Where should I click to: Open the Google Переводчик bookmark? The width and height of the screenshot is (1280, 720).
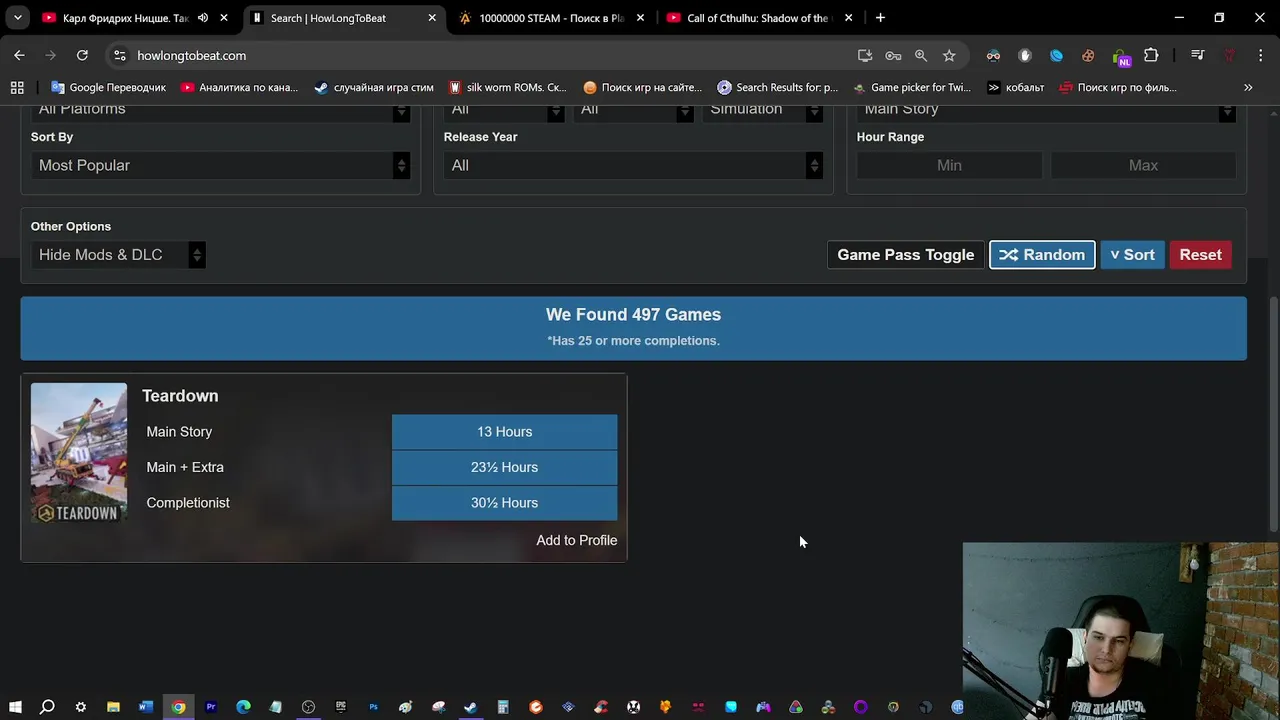(108, 87)
